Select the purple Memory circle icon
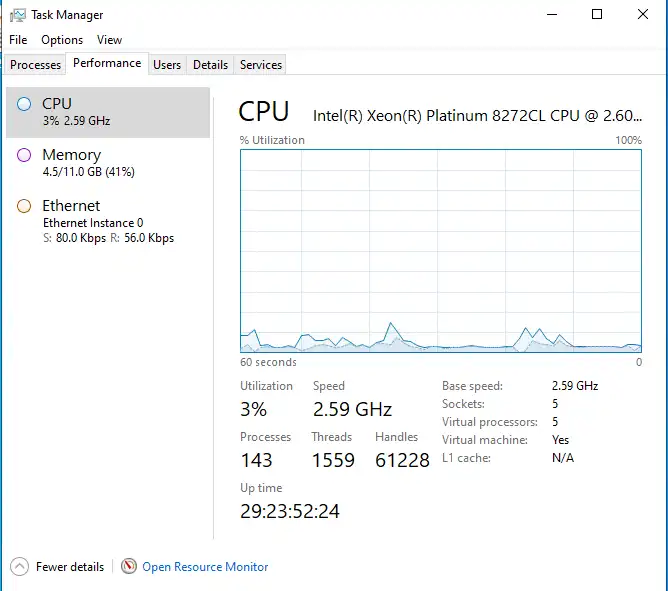This screenshot has width=668, height=591. pyautogui.click(x=24, y=155)
